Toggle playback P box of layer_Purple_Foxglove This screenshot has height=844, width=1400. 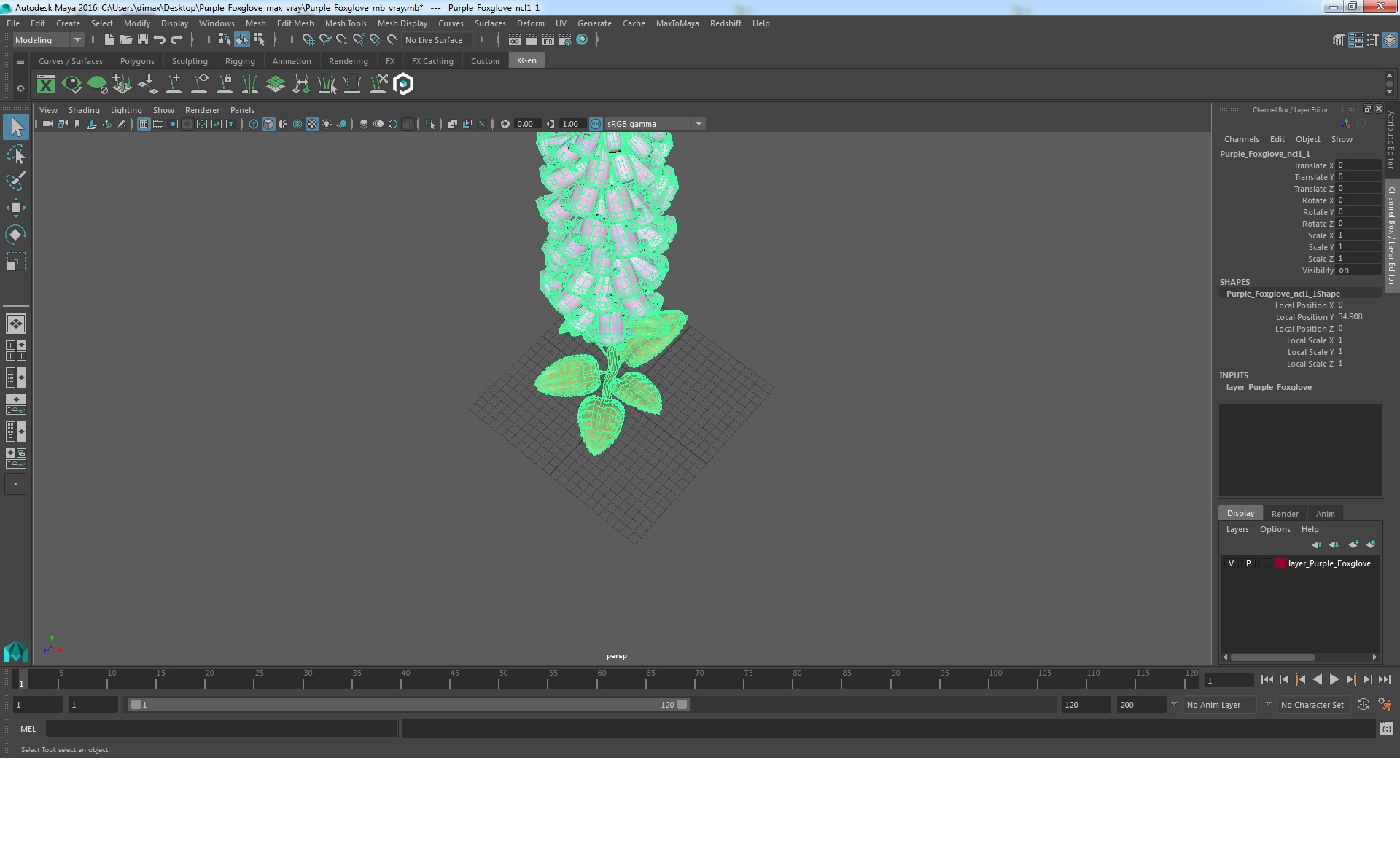[x=1248, y=563]
